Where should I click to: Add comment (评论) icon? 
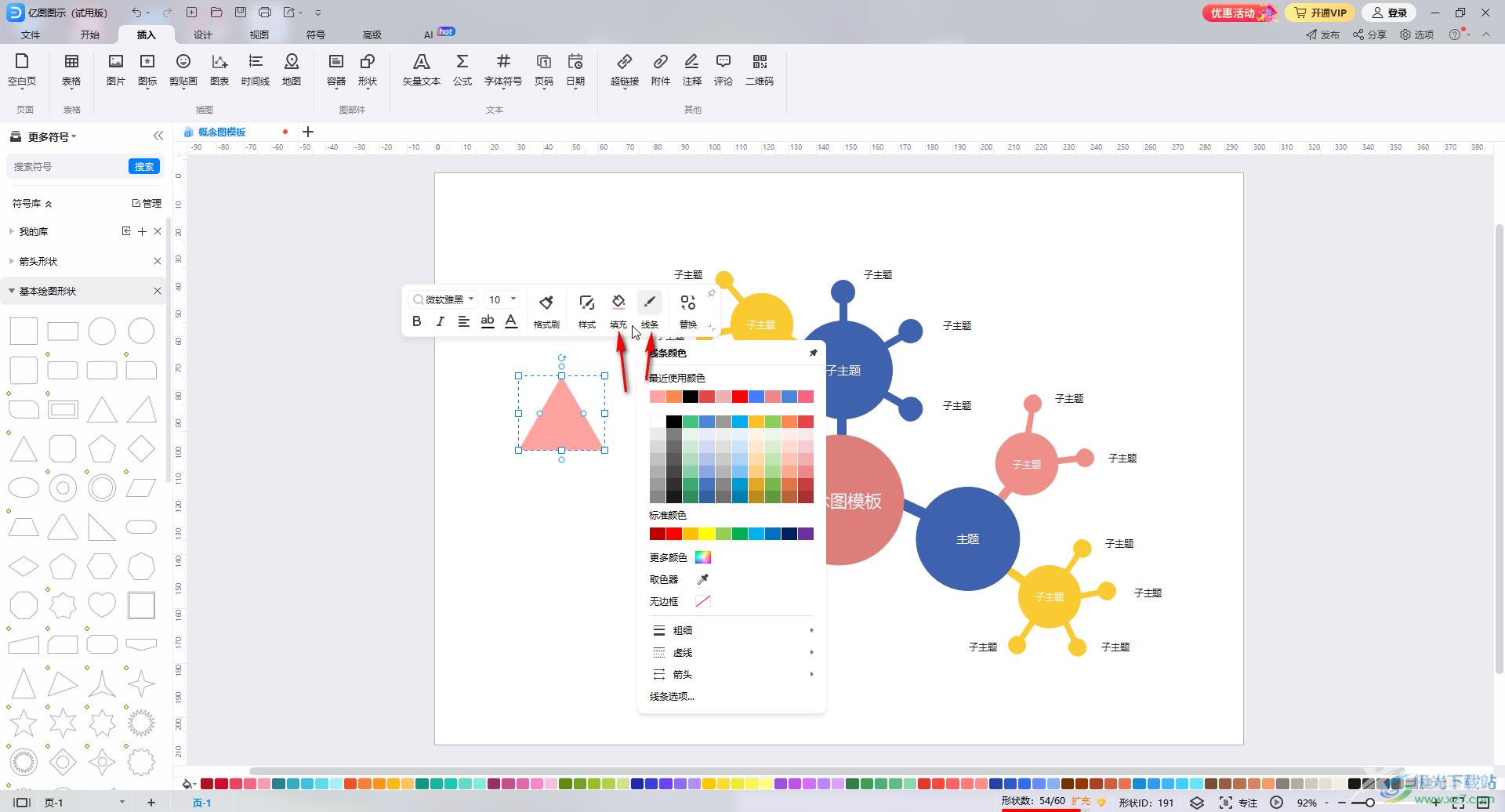(x=723, y=70)
